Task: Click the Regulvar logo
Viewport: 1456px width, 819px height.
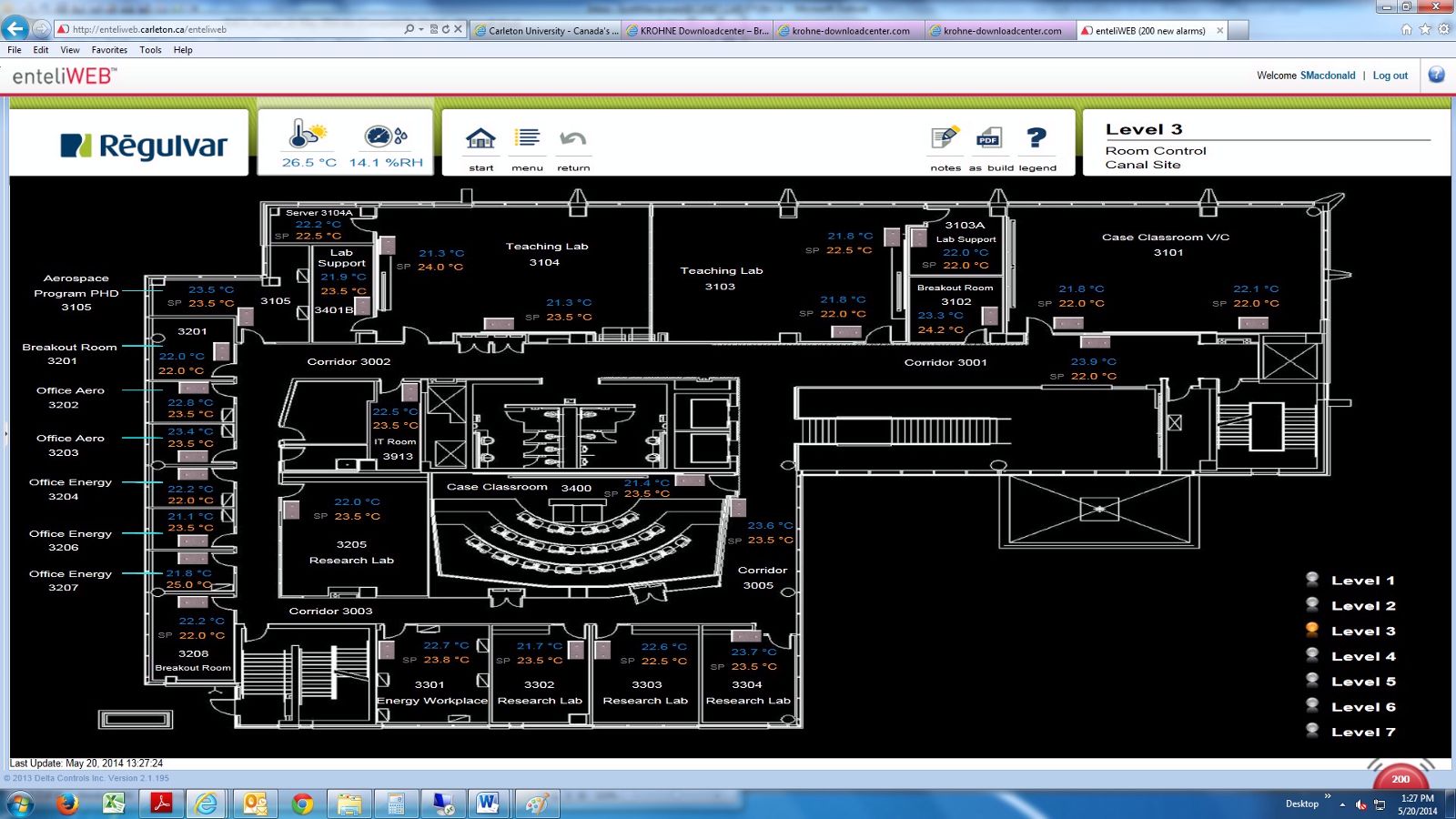Action: tap(144, 146)
